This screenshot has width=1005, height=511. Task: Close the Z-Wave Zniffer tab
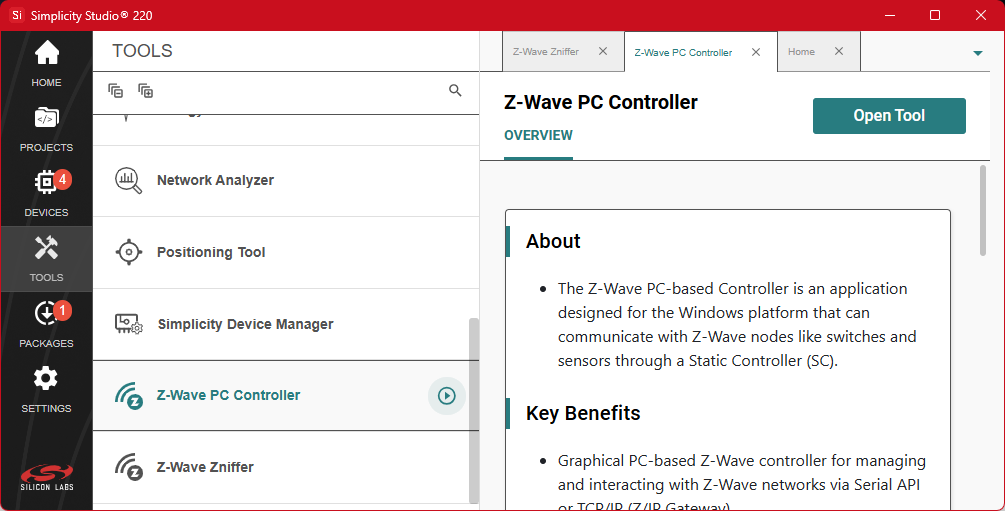pyautogui.click(x=603, y=51)
